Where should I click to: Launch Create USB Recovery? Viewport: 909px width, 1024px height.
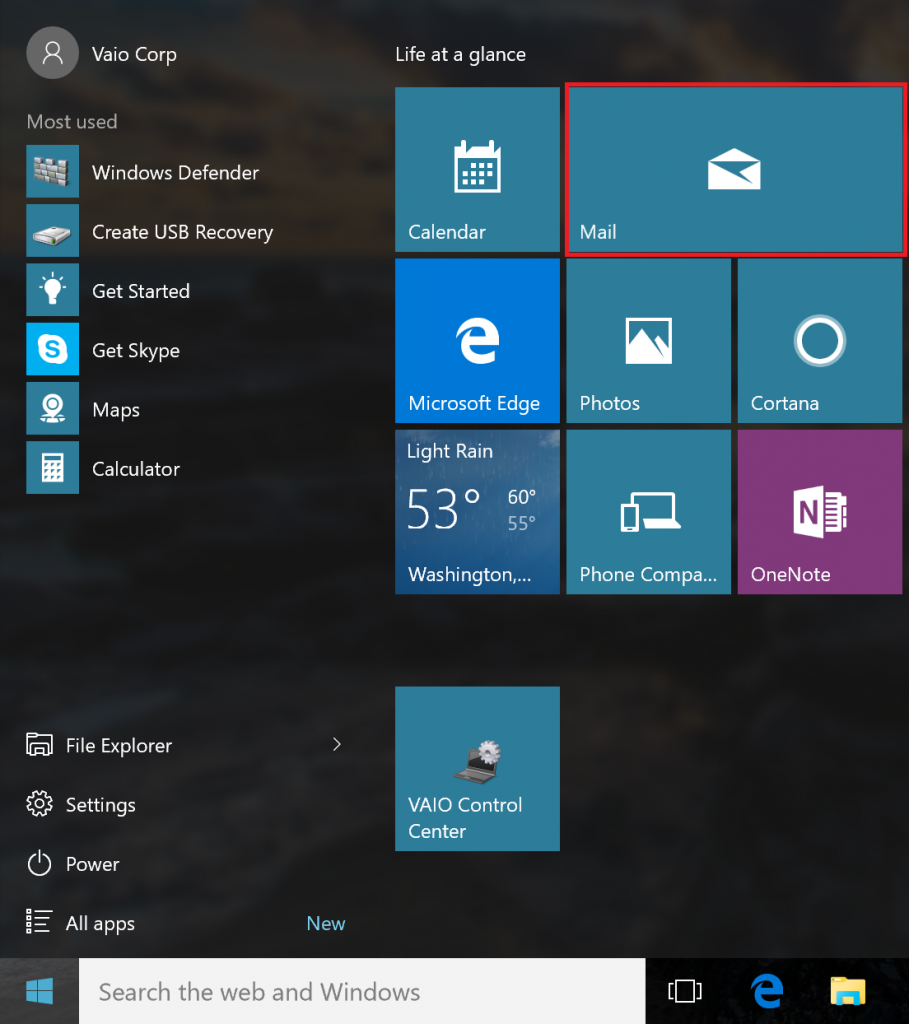click(x=182, y=231)
